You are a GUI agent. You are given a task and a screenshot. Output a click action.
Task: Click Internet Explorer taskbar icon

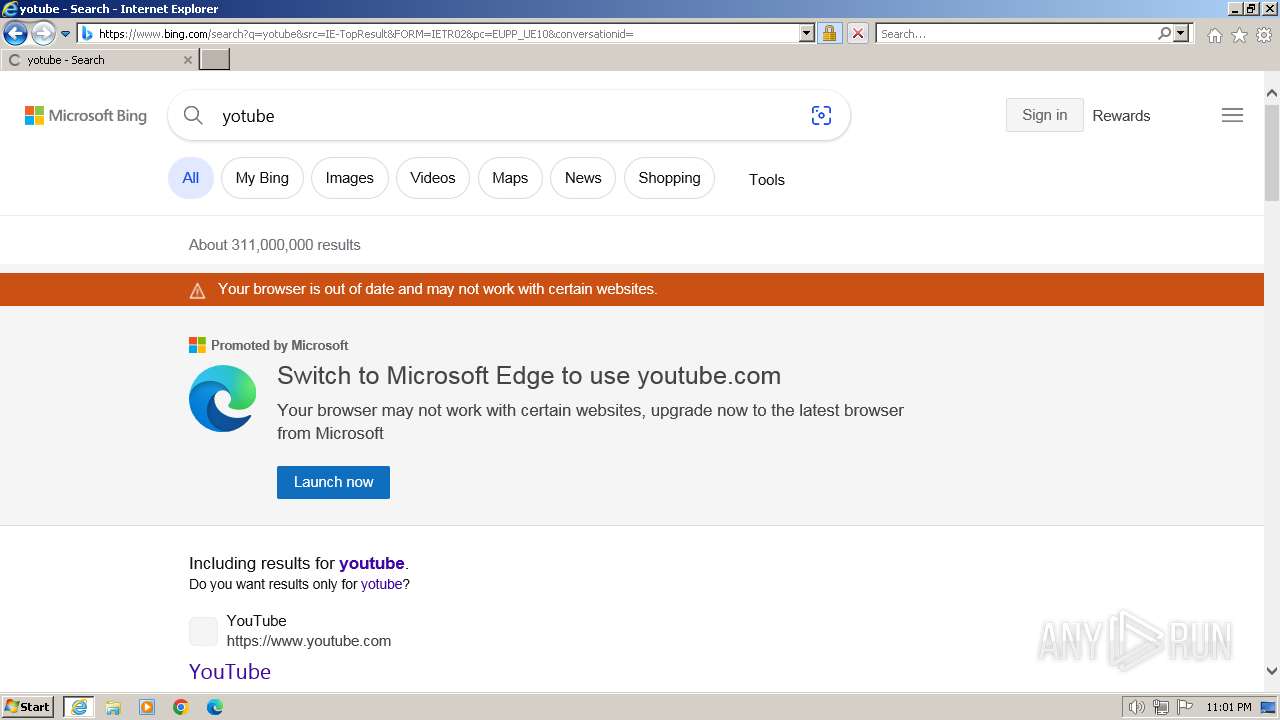79,707
